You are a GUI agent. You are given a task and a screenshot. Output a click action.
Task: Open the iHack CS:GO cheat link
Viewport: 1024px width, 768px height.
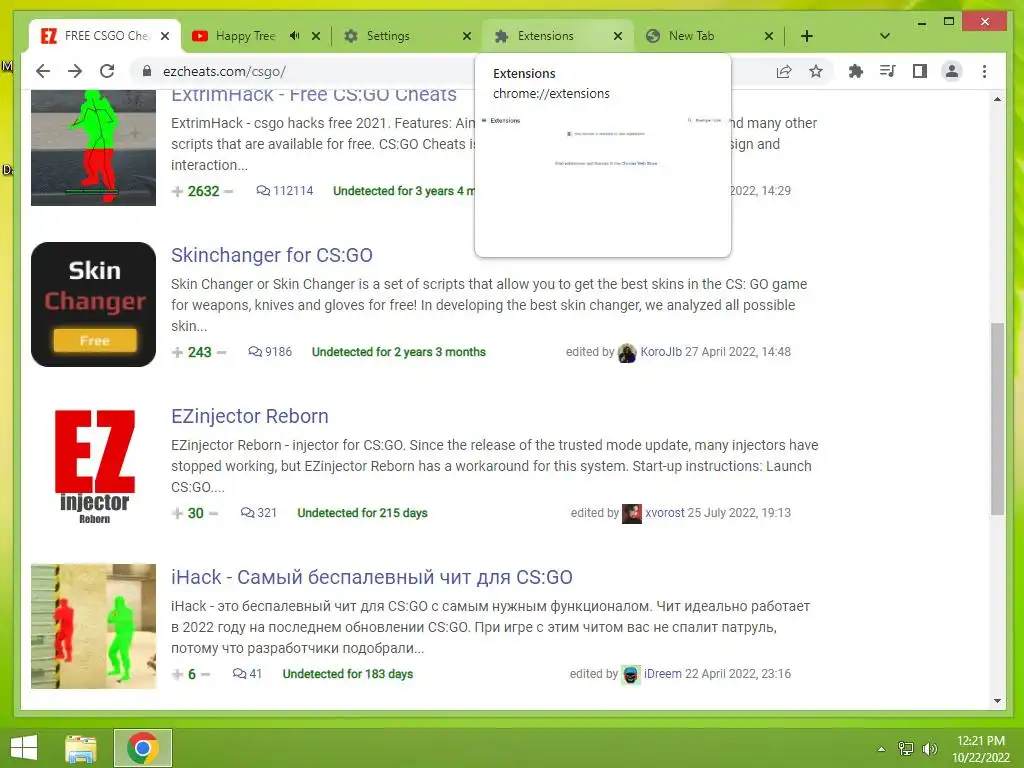[372, 577]
